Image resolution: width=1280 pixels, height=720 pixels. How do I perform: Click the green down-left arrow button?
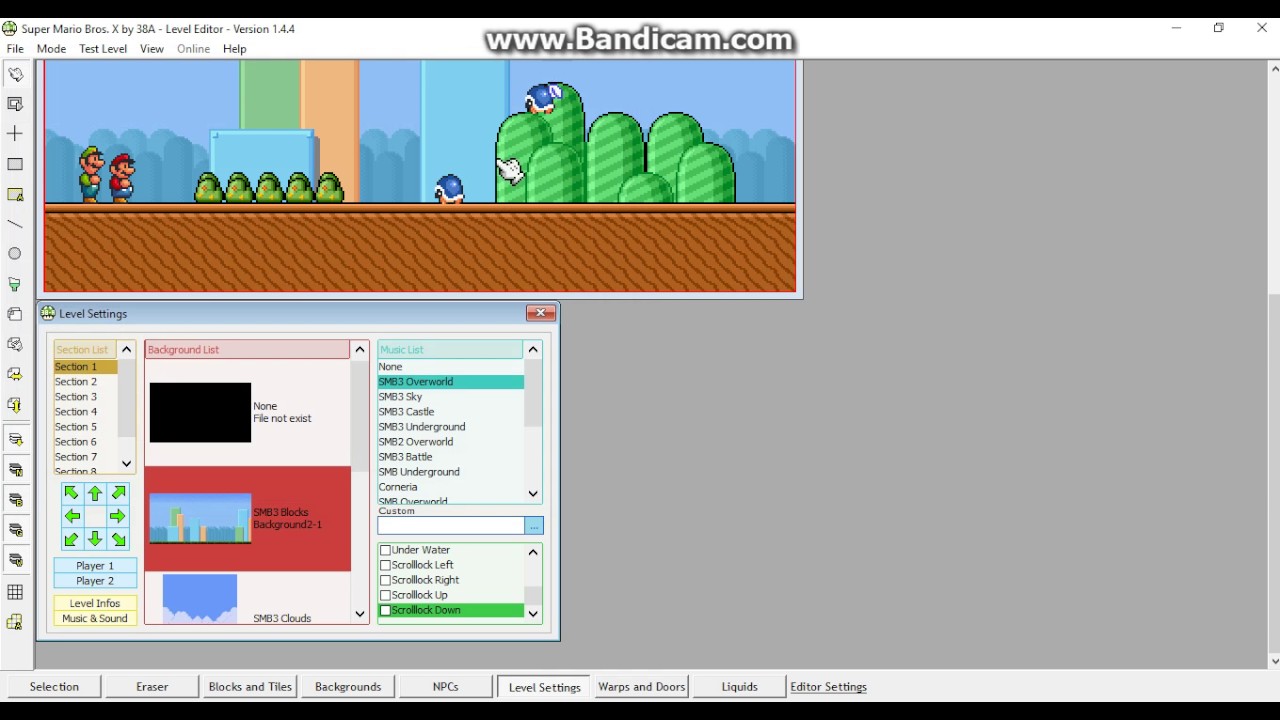tap(71, 540)
